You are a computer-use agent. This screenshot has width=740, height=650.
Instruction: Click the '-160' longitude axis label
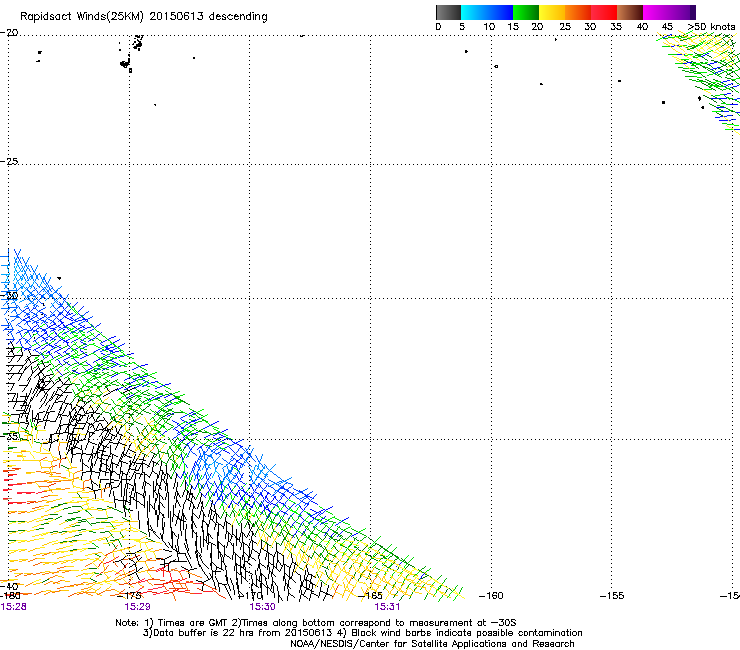(x=491, y=596)
